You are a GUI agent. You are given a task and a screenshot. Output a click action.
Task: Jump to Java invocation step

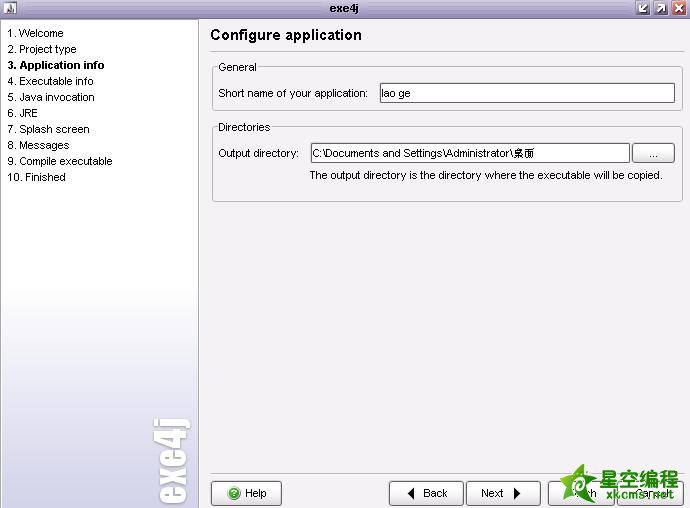pos(51,97)
